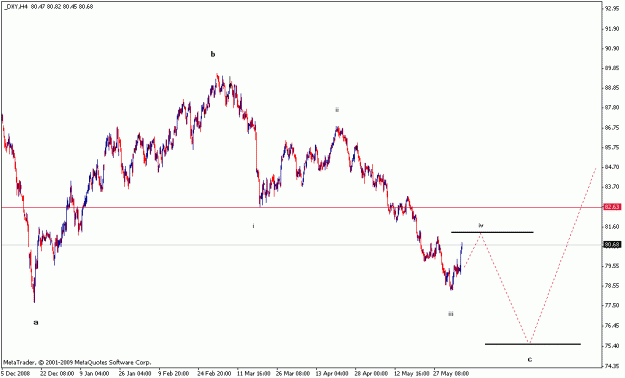Click the 13 Apr 04:00 time label
This screenshot has height=378, width=625.
332,374
